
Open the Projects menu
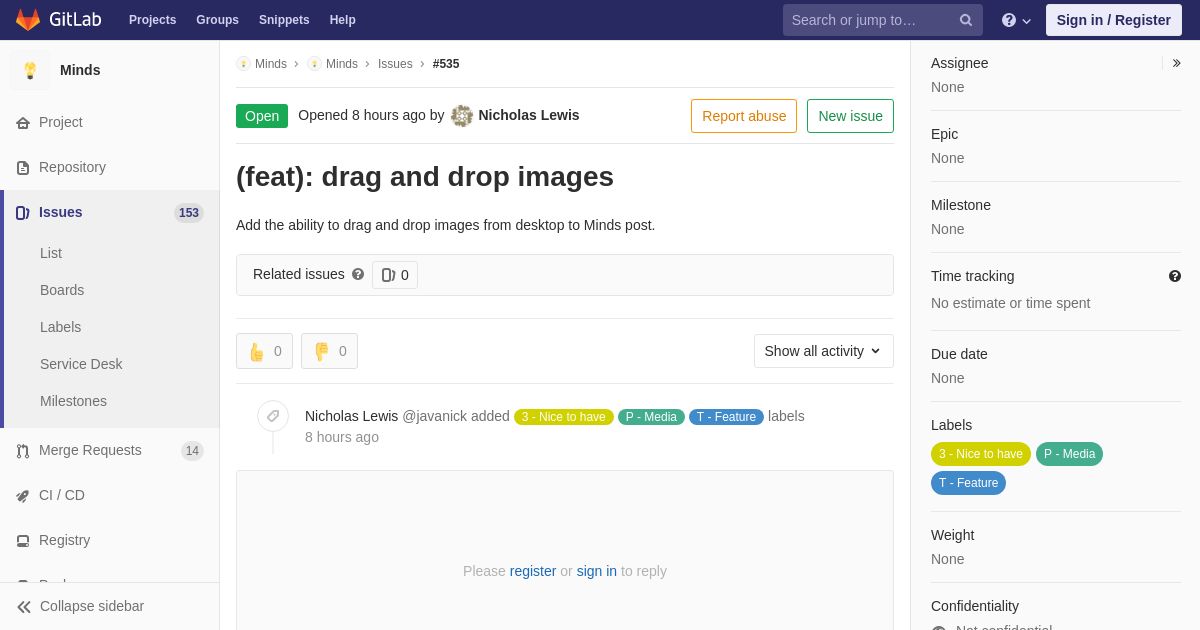(153, 20)
